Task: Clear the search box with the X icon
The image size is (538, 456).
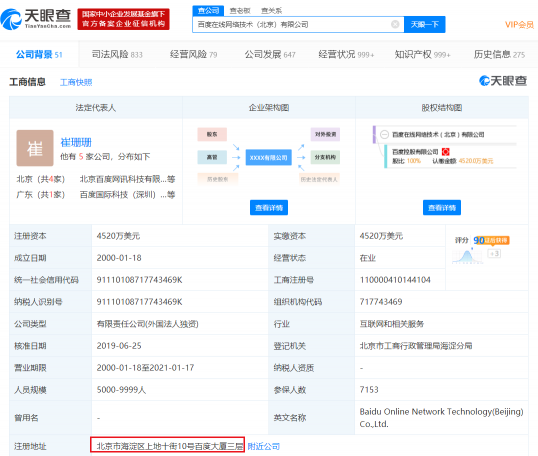Action: coord(395,24)
